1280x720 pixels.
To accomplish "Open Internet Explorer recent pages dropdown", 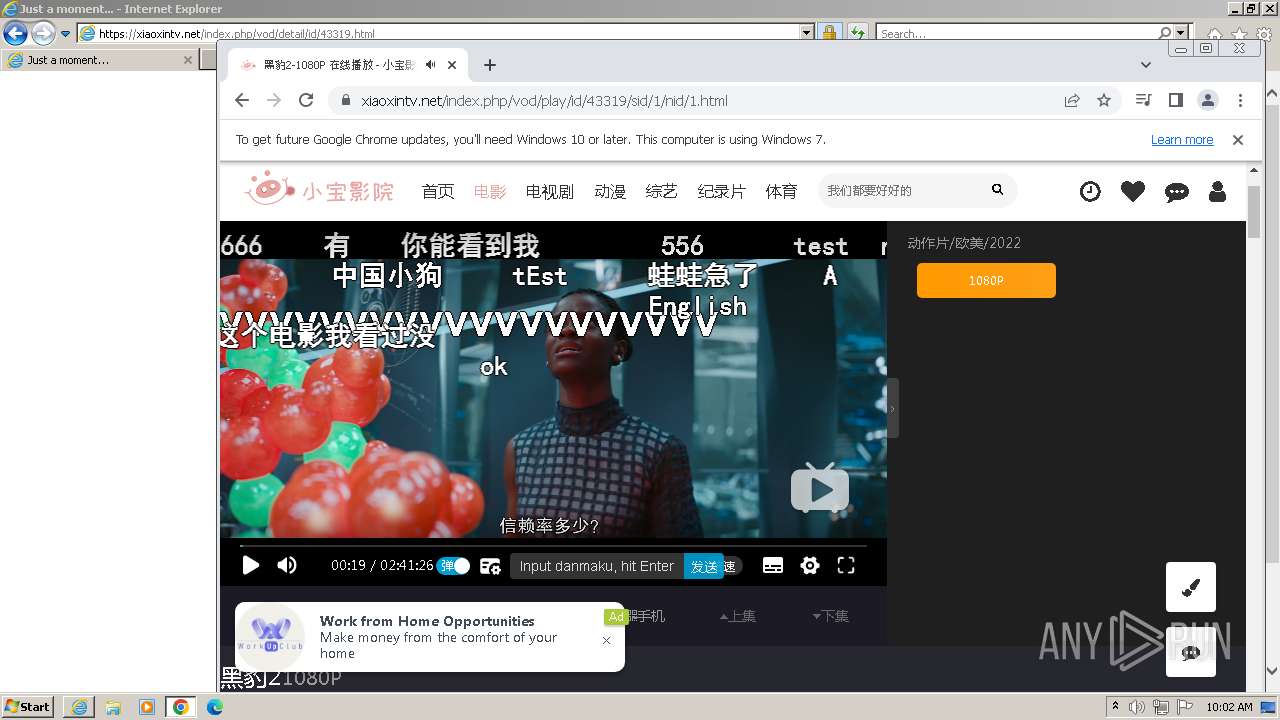I will [66, 34].
